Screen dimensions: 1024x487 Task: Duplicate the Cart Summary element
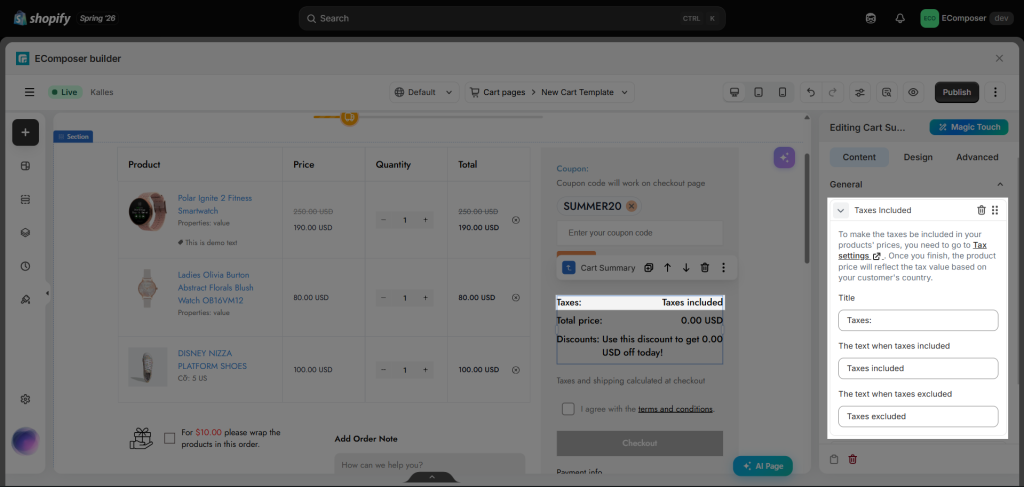pos(648,268)
